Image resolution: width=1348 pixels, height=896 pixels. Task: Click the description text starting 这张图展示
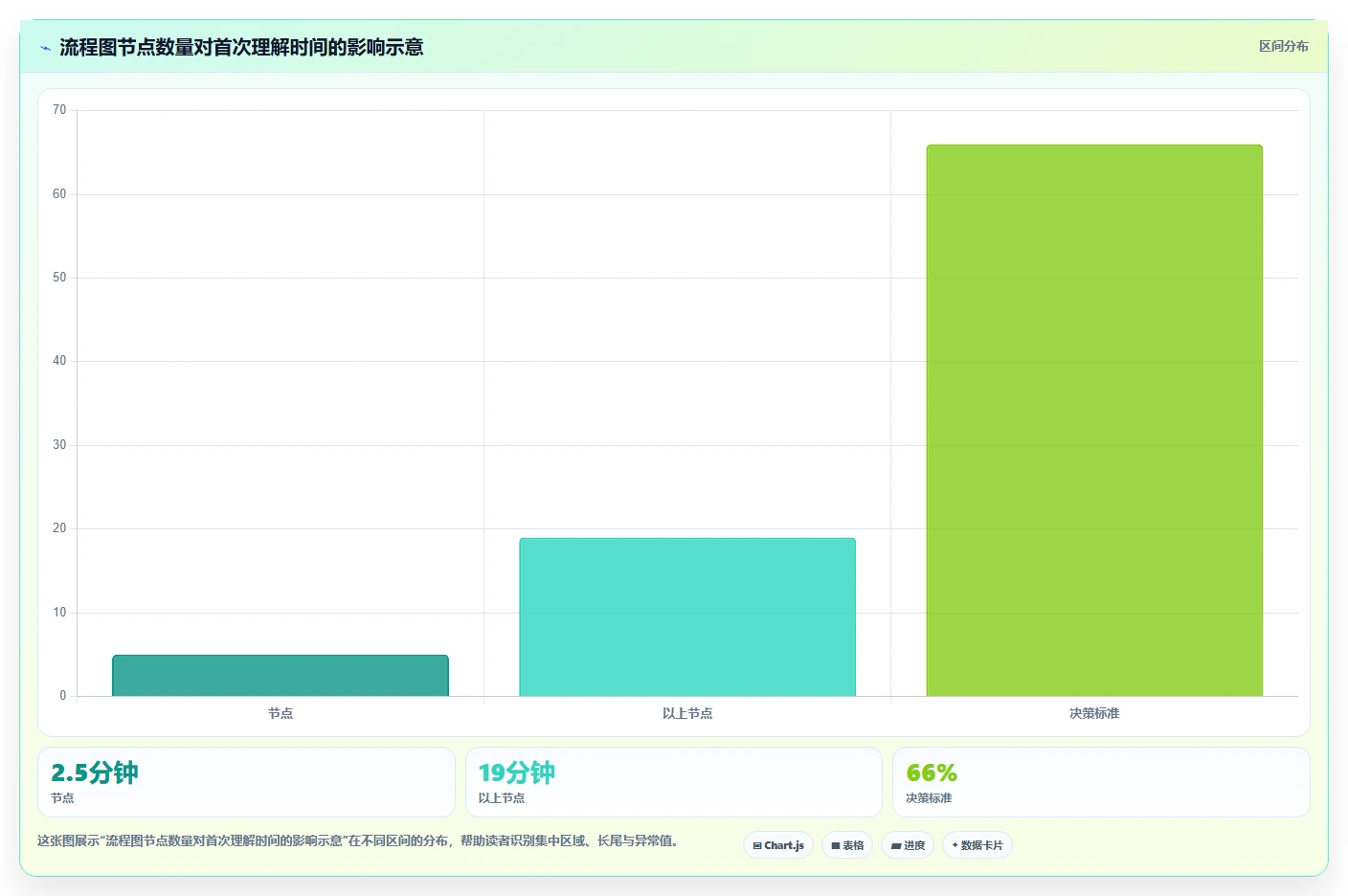coord(358,840)
